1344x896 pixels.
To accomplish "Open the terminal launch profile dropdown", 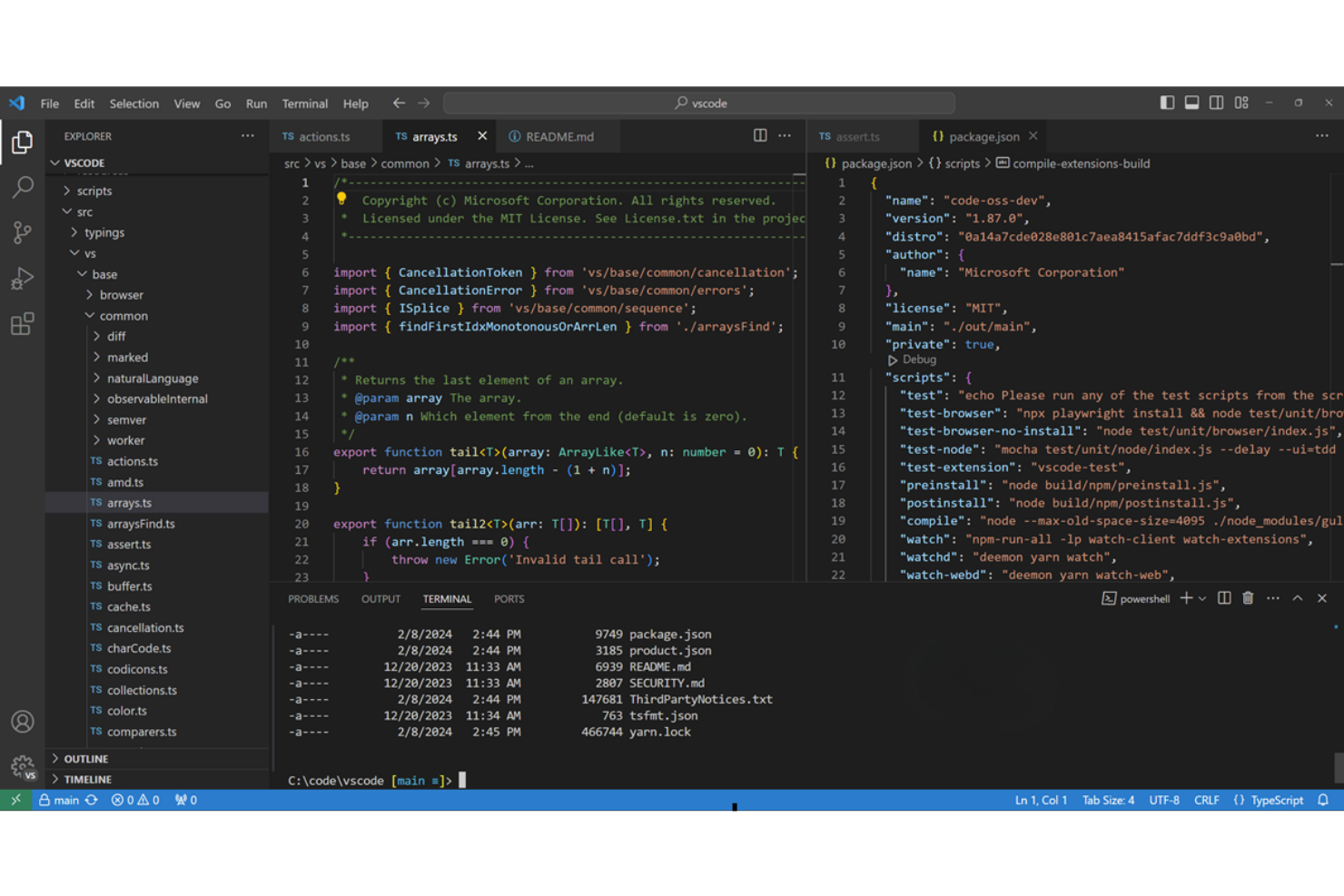I will [1203, 598].
